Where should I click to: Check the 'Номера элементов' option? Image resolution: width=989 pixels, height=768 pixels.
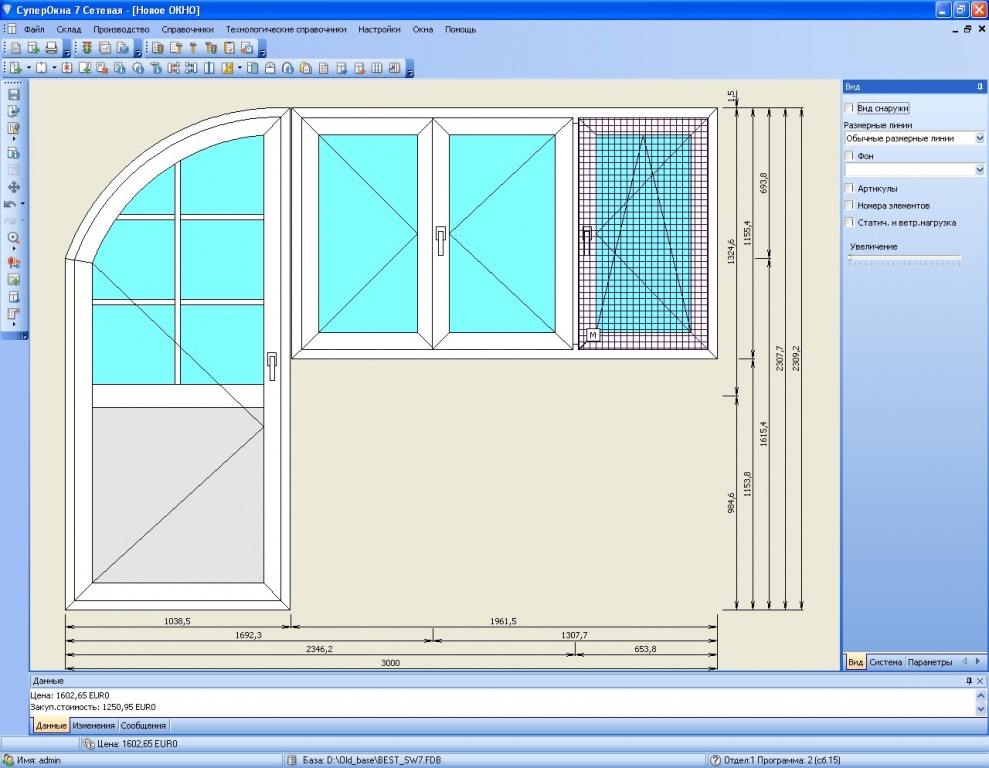(849, 205)
